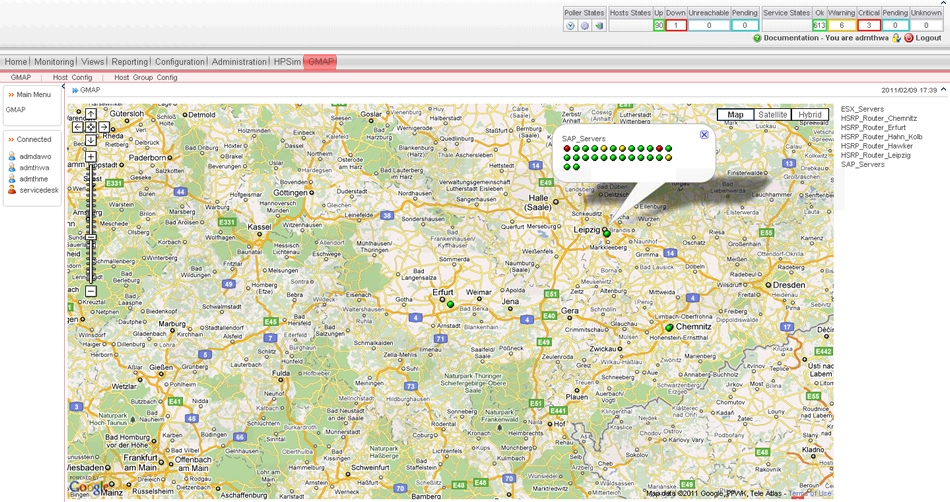The image size is (950, 502).
Task: Click the blue arrows icon before GMAP breadcrumb
Action: click(x=75, y=90)
